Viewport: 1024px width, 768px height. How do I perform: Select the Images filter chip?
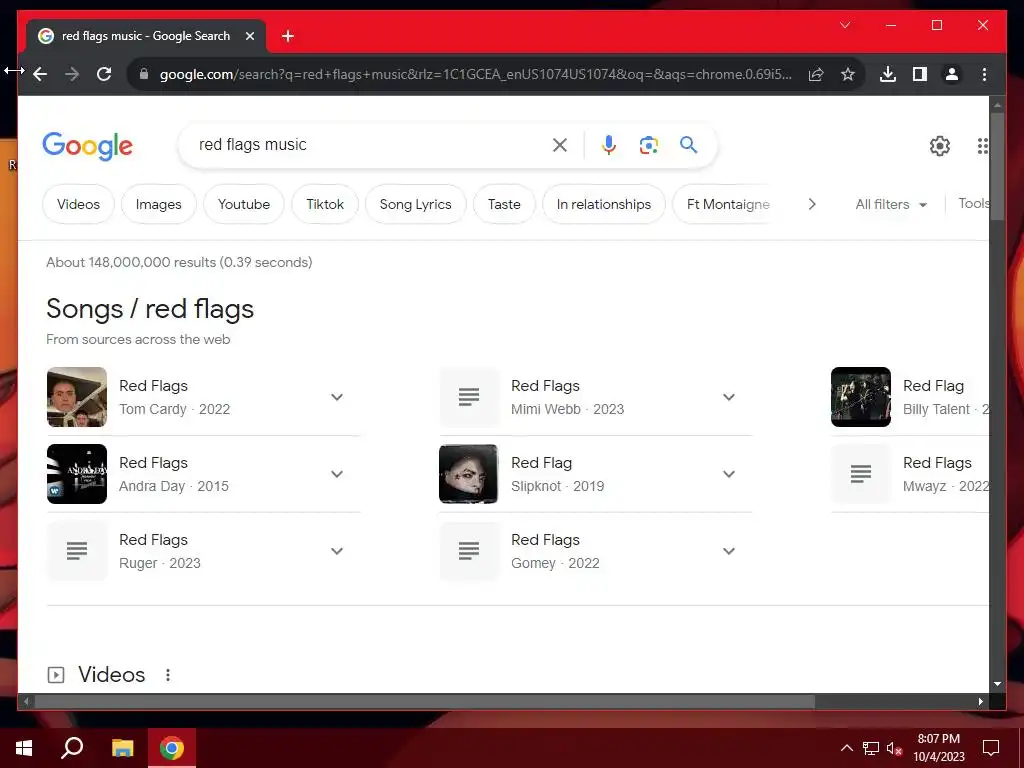point(159,204)
